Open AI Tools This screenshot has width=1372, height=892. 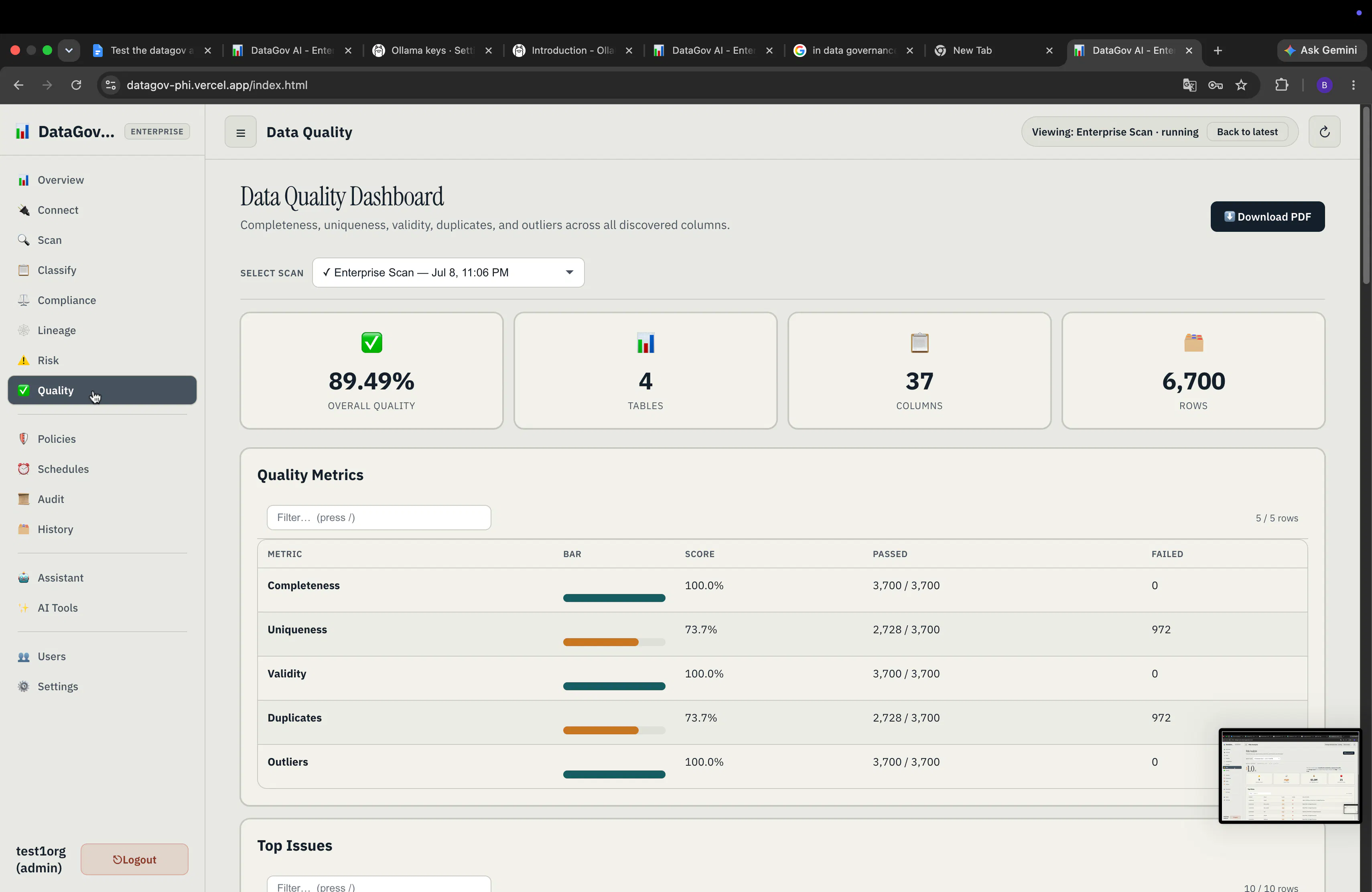coord(102,607)
